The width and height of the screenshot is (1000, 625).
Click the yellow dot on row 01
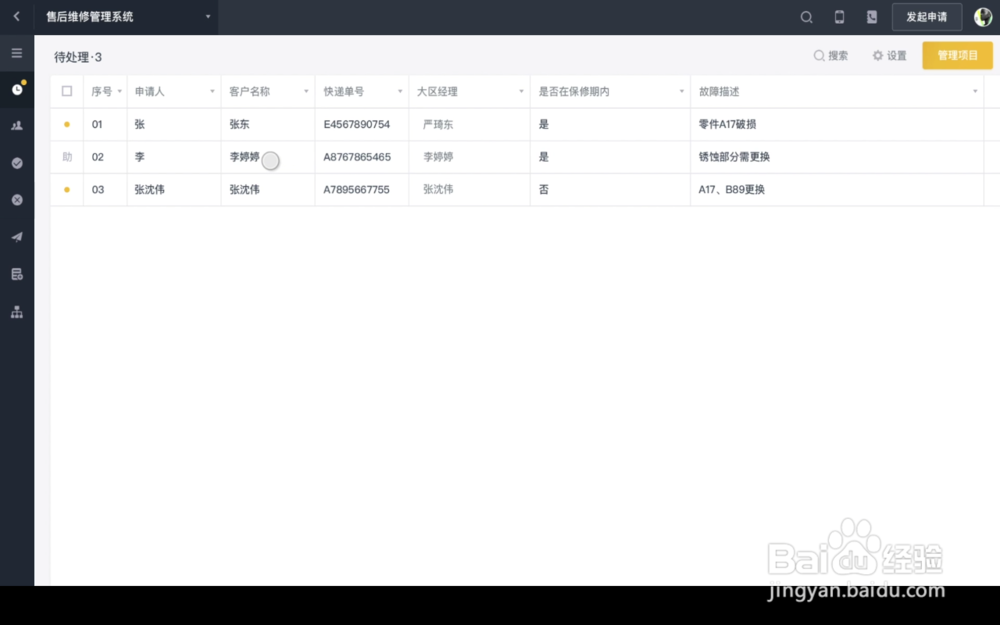click(67, 124)
